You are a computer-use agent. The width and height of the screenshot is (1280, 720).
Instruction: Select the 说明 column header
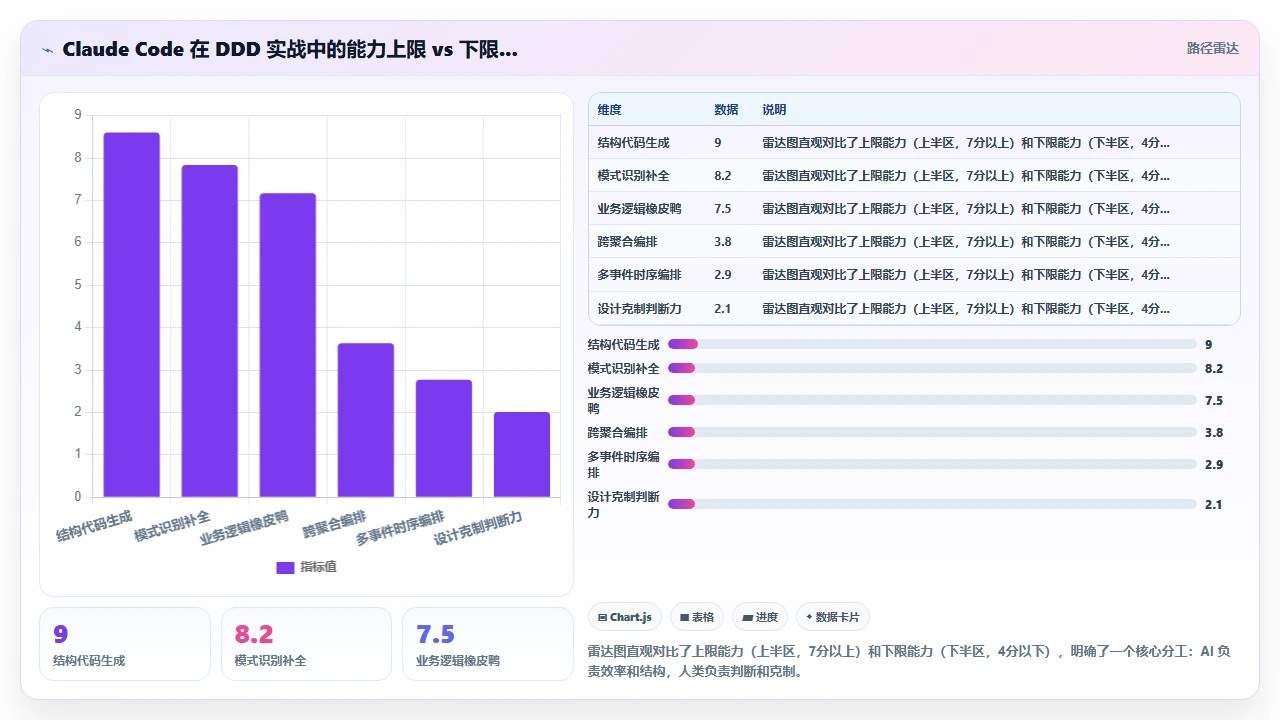[774, 109]
